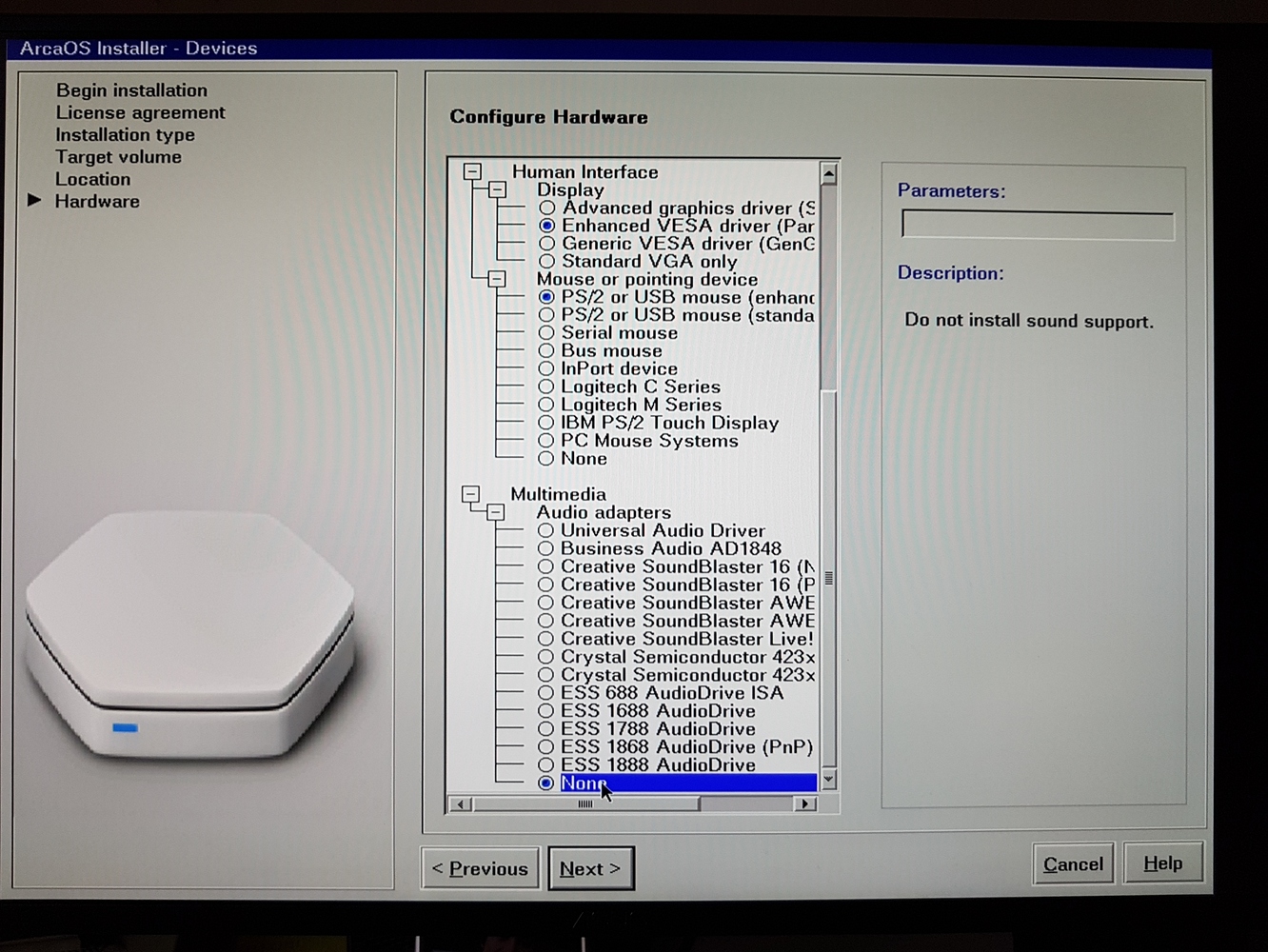
Task: Click the hardware list scroll up arrow
Action: click(x=828, y=172)
